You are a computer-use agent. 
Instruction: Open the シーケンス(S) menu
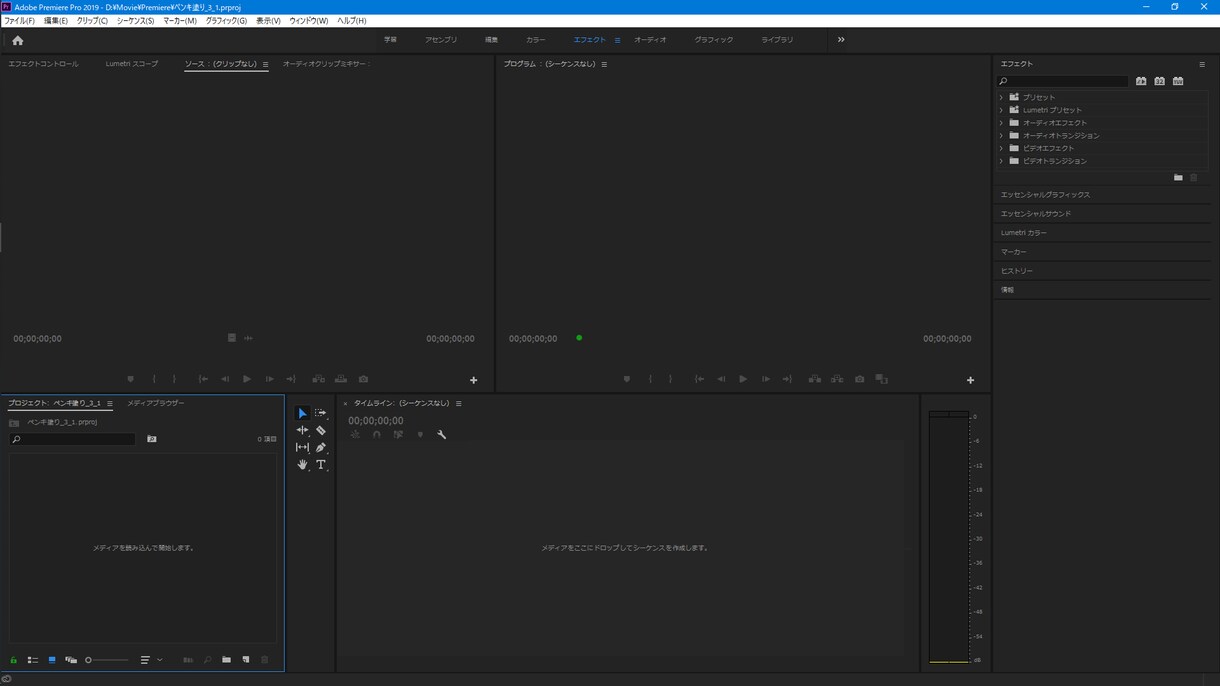(135, 21)
